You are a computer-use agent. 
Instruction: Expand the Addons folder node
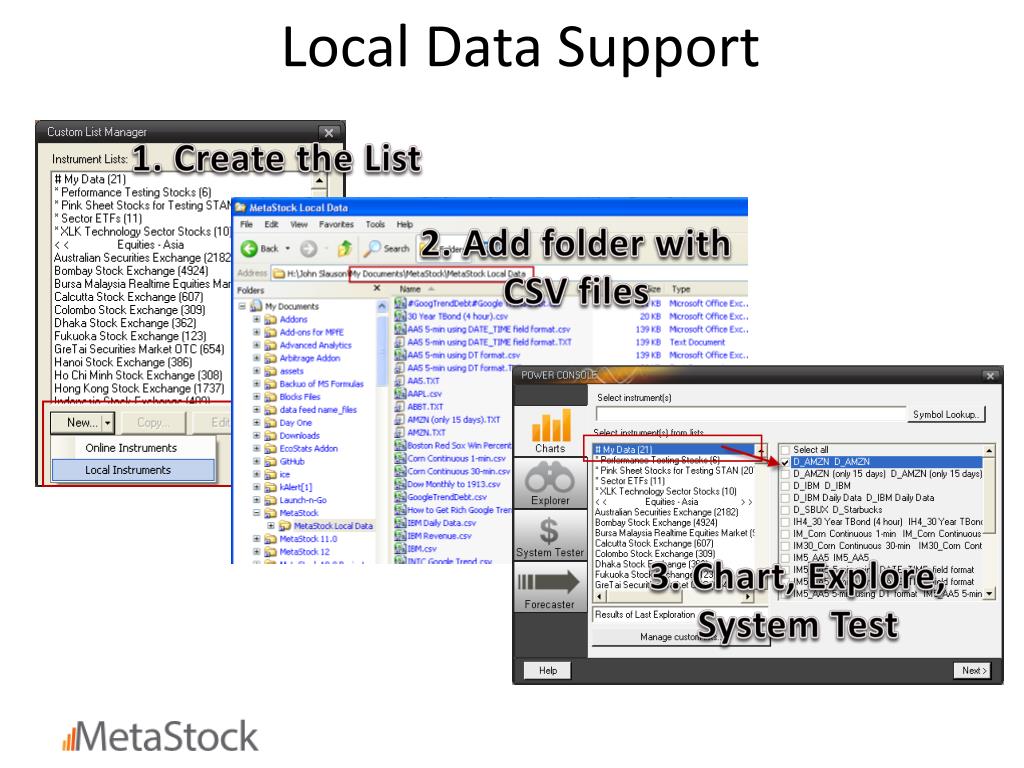coord(257,319)
